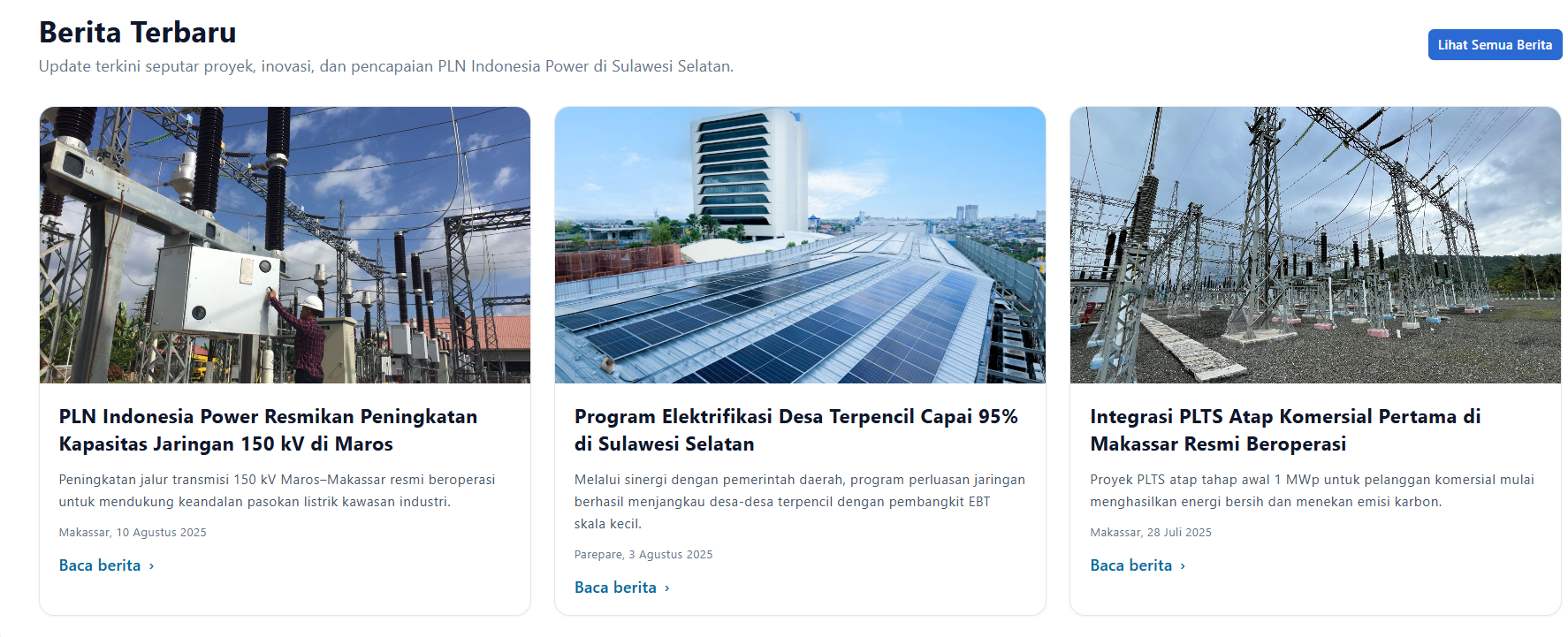Image resolution: width=1568 pixels, height=637 pixels.
Task: Click the Lihat Semua Berita button
Action: pos(1494,45)
